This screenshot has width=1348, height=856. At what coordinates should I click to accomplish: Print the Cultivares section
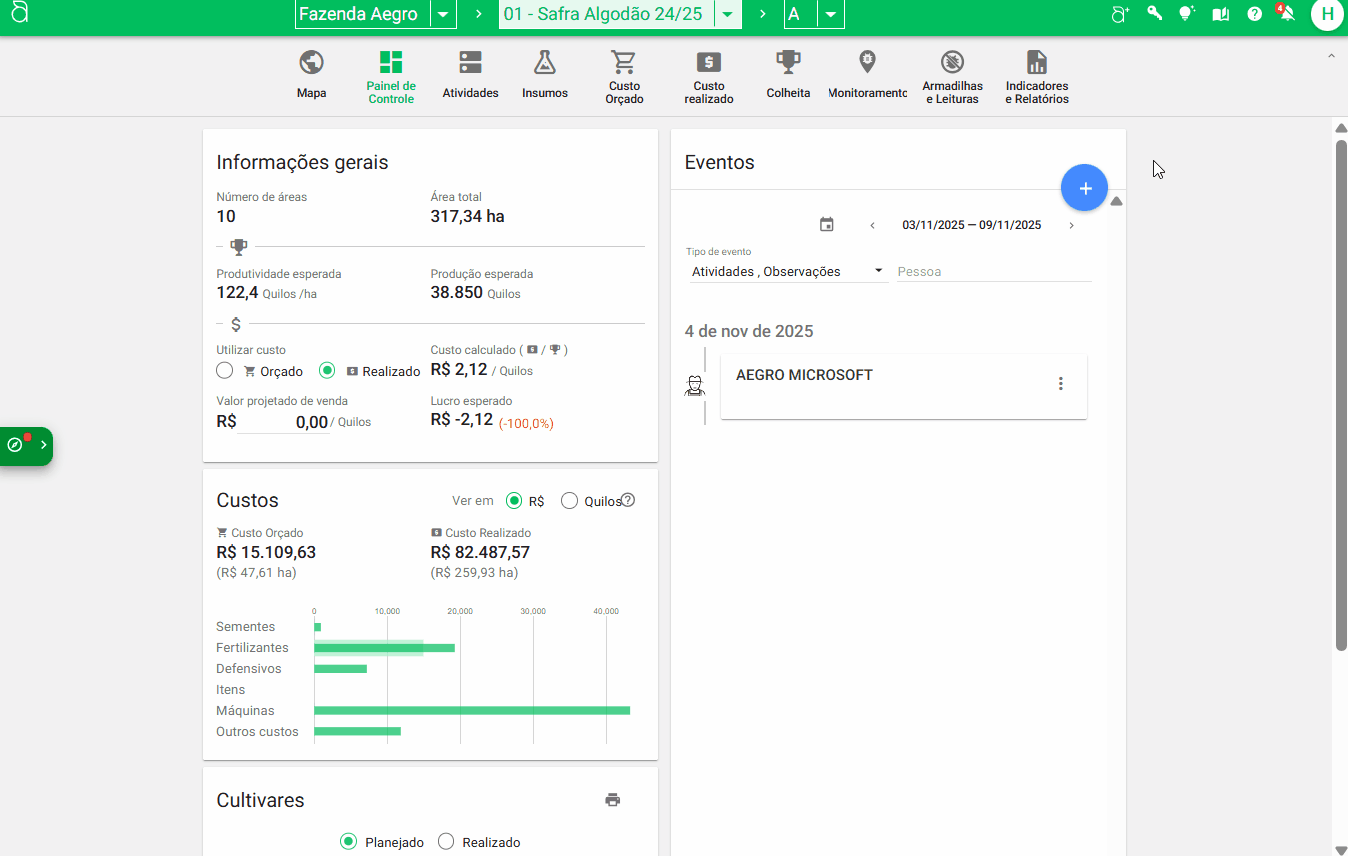click(613, 800)
